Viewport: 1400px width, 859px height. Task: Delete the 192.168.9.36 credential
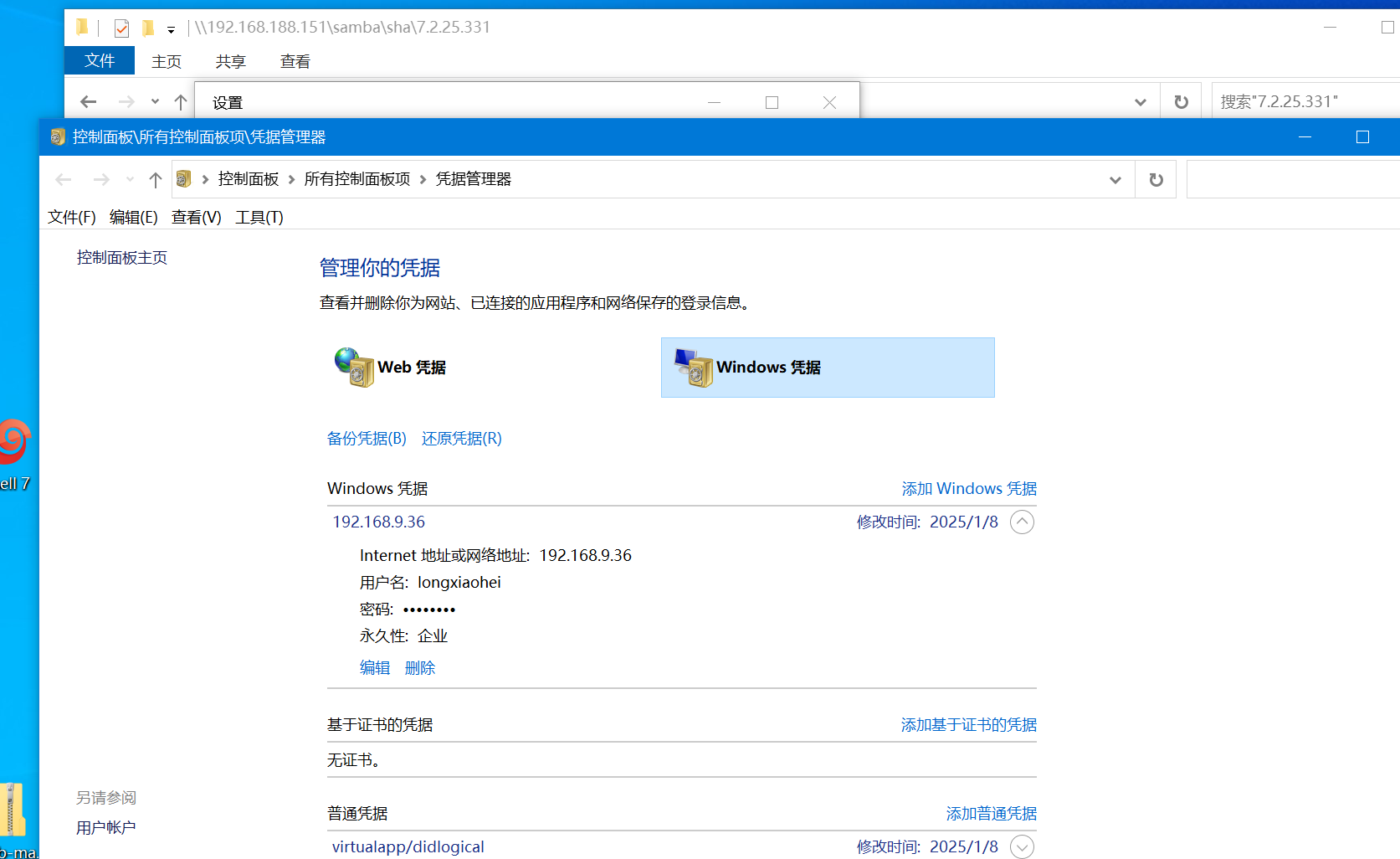click(x=420, y=668)
